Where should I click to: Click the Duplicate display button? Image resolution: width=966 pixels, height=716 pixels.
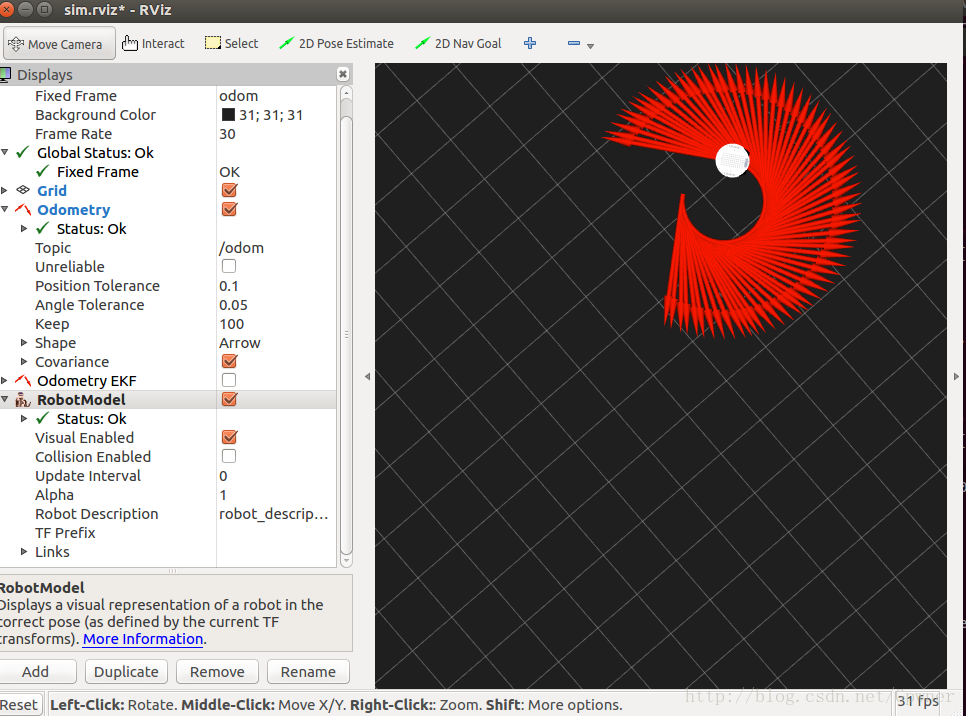pos(126,671)
